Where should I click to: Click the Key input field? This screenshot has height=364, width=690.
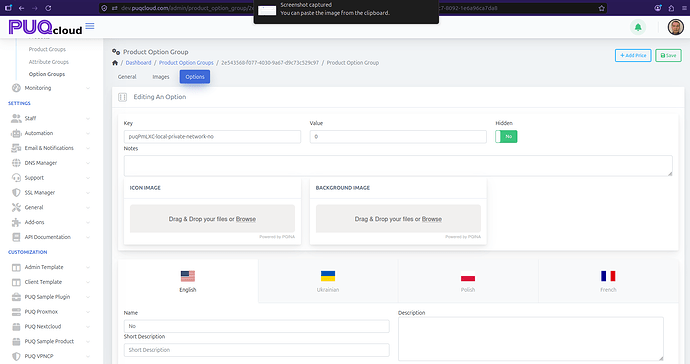[212, 137]
